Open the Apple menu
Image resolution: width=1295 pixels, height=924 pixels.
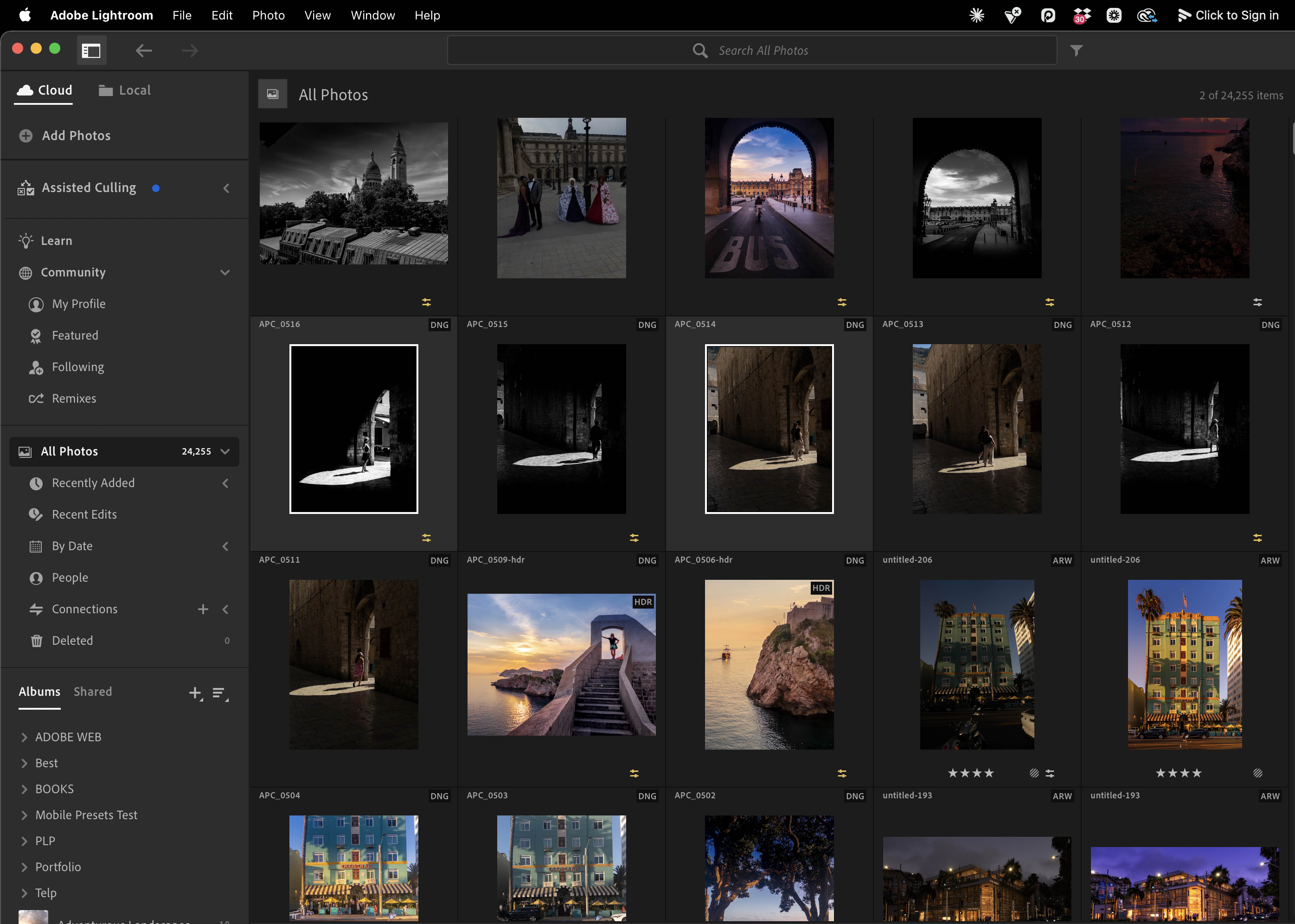pos(25,15)
